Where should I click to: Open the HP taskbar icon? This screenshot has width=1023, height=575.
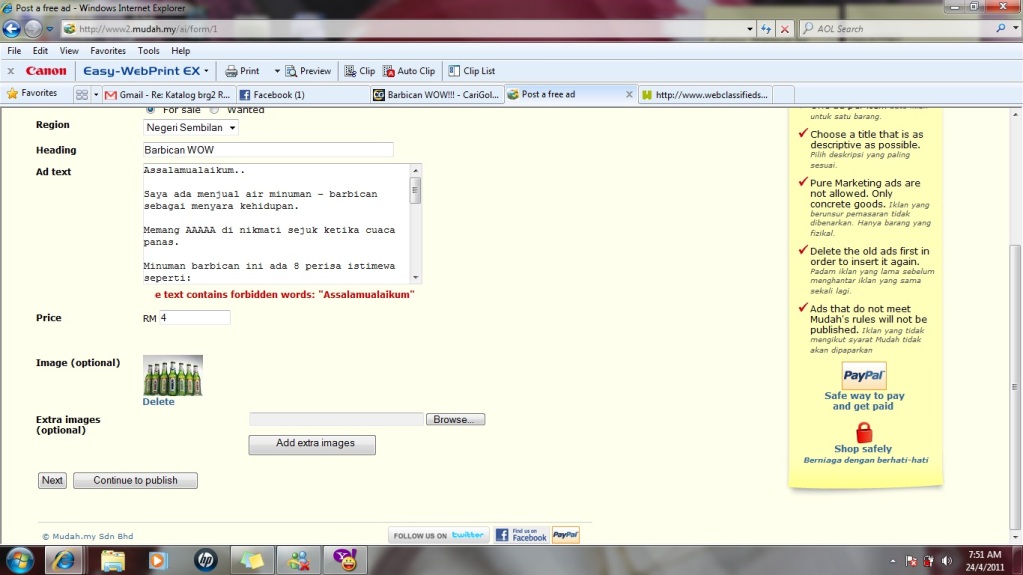(x=206, y=561)
